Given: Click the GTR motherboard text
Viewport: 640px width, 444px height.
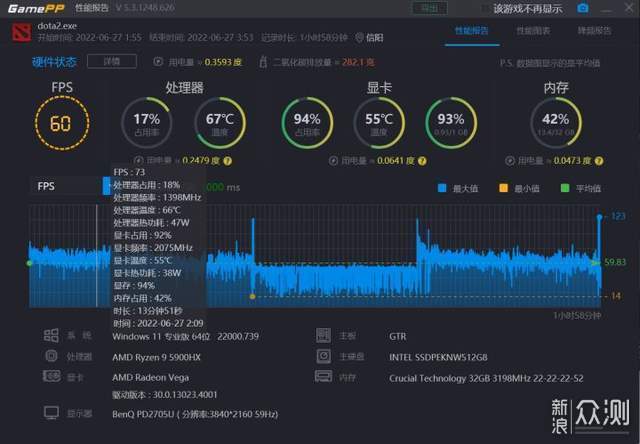Looking at the screenshot, I should [398, 337].
